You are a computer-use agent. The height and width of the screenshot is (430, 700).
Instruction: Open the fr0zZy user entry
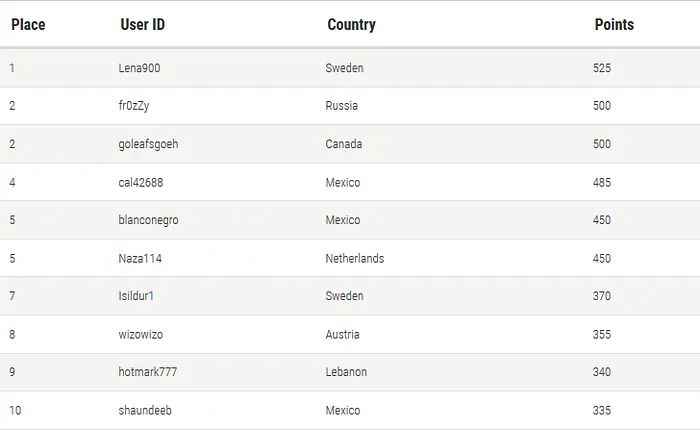pos(133,106)
